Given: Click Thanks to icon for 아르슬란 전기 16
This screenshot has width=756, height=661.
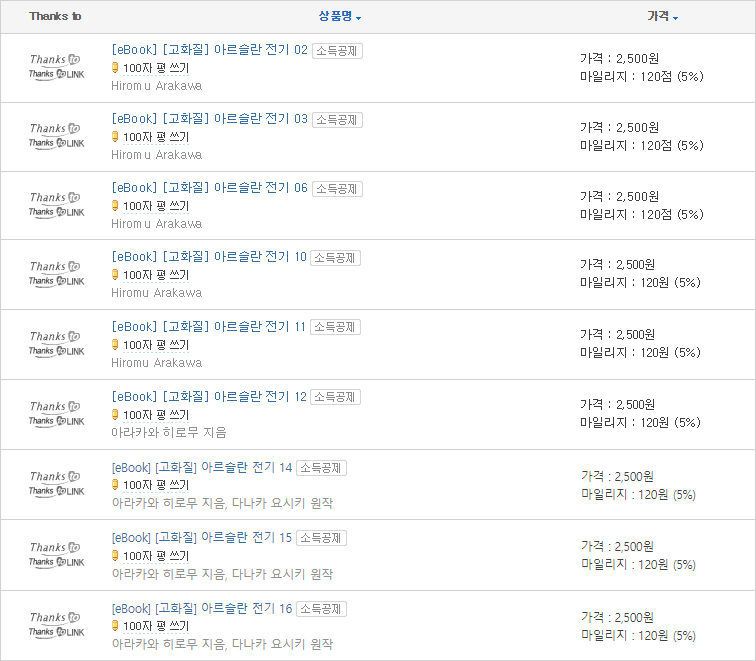Looking at the screenshot, I should tap(55, 617).
